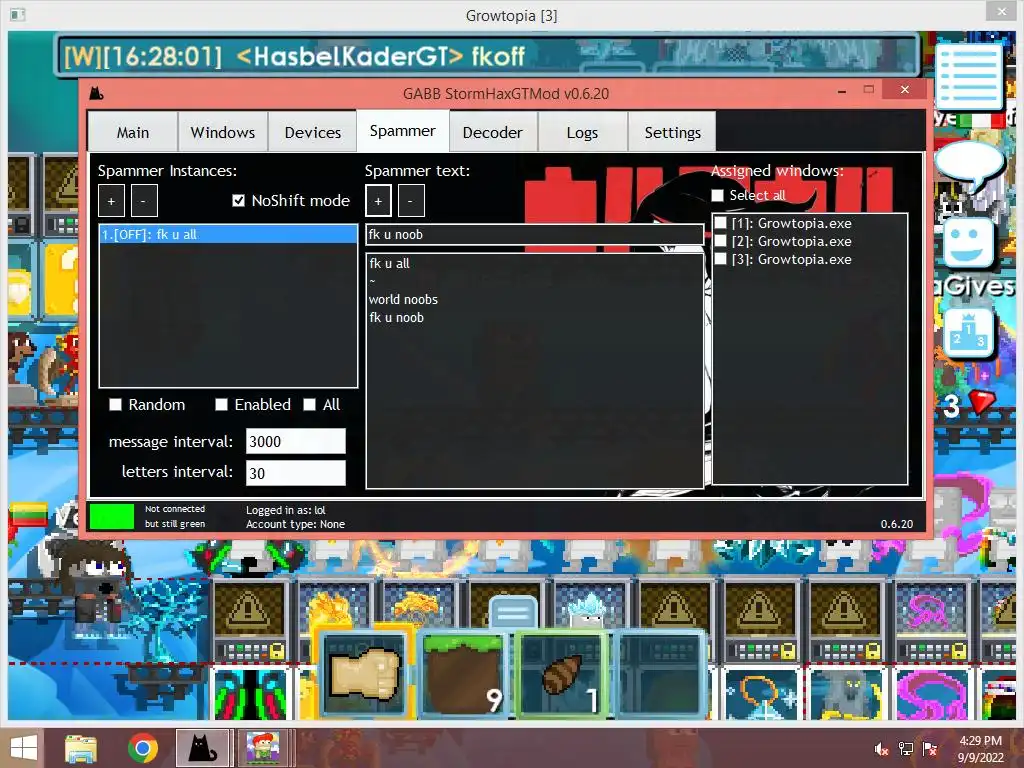Click the message interval field showing 3000
Screen dimensions: 1024x768
[x=295, y=441]
